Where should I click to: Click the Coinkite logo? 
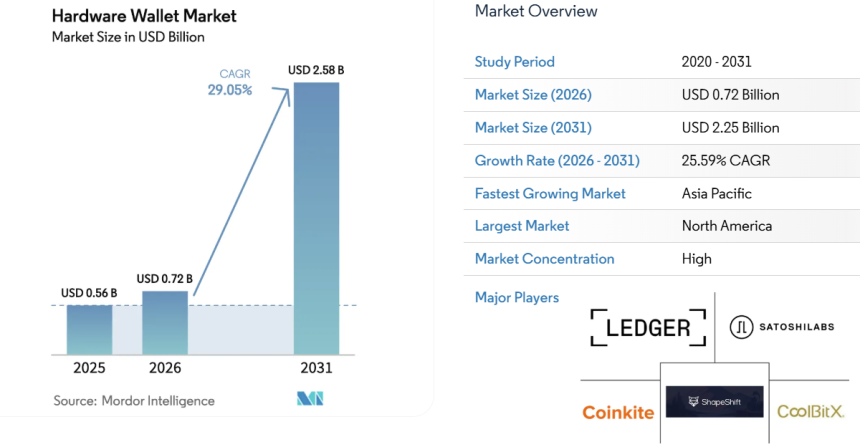pos(618,412)
